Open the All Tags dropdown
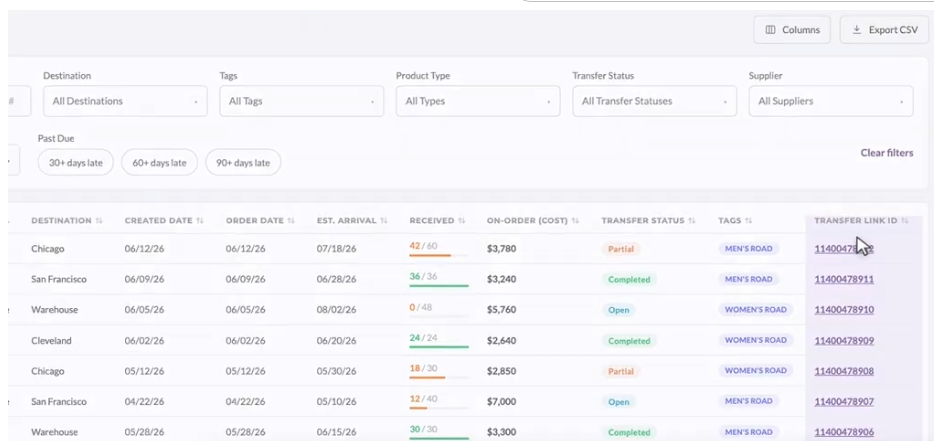 pos(301,101)
